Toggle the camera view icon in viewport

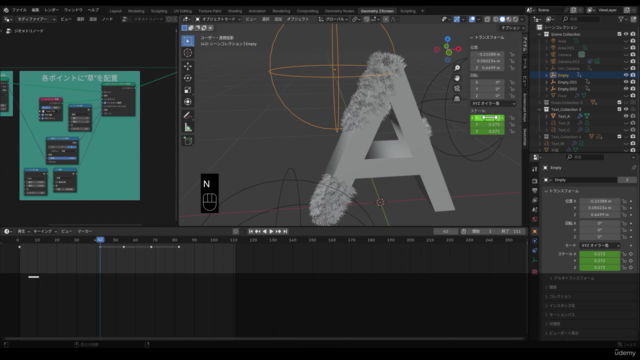click(x=457, y=88)
